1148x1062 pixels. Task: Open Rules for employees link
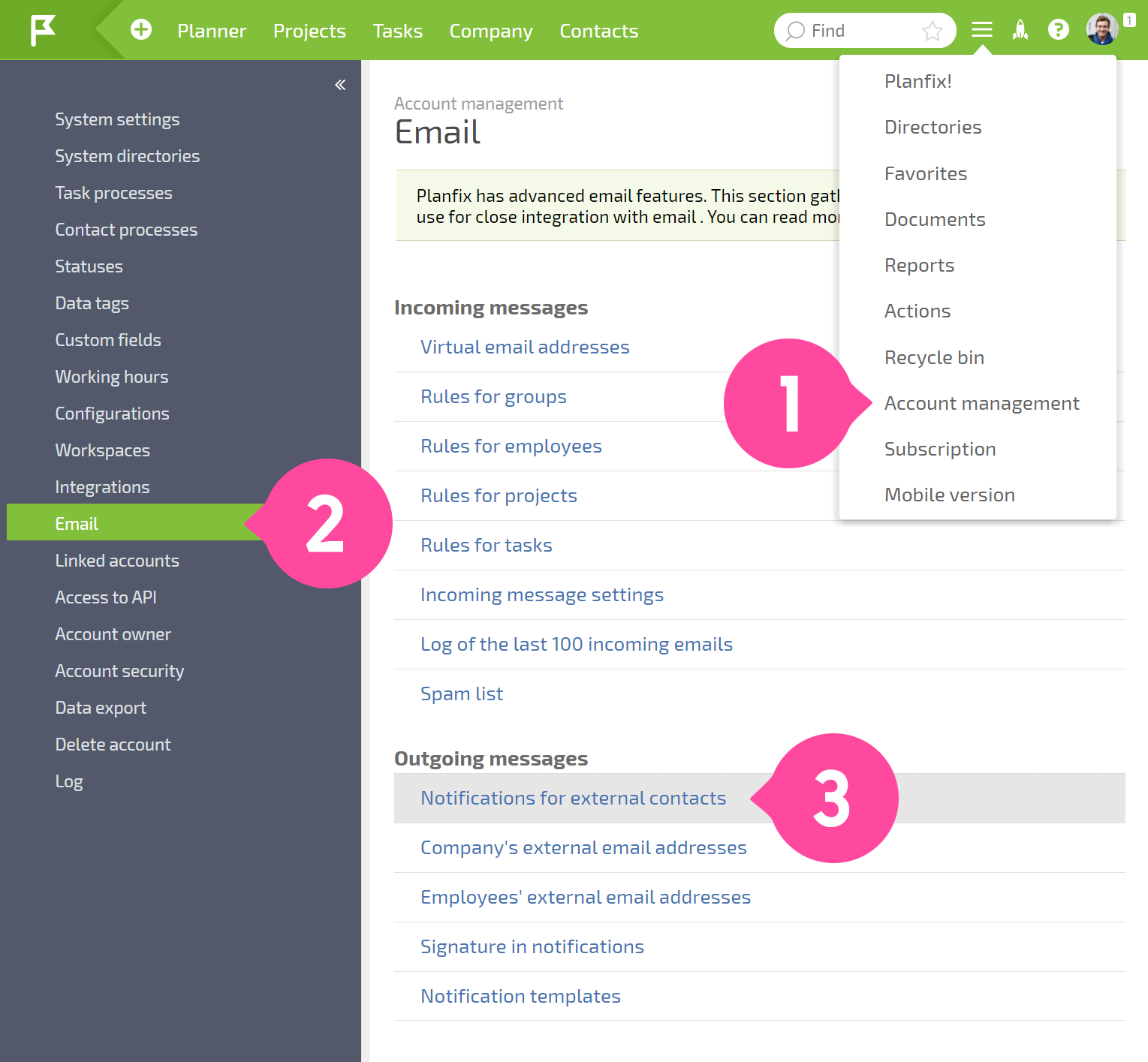(511, 446)
